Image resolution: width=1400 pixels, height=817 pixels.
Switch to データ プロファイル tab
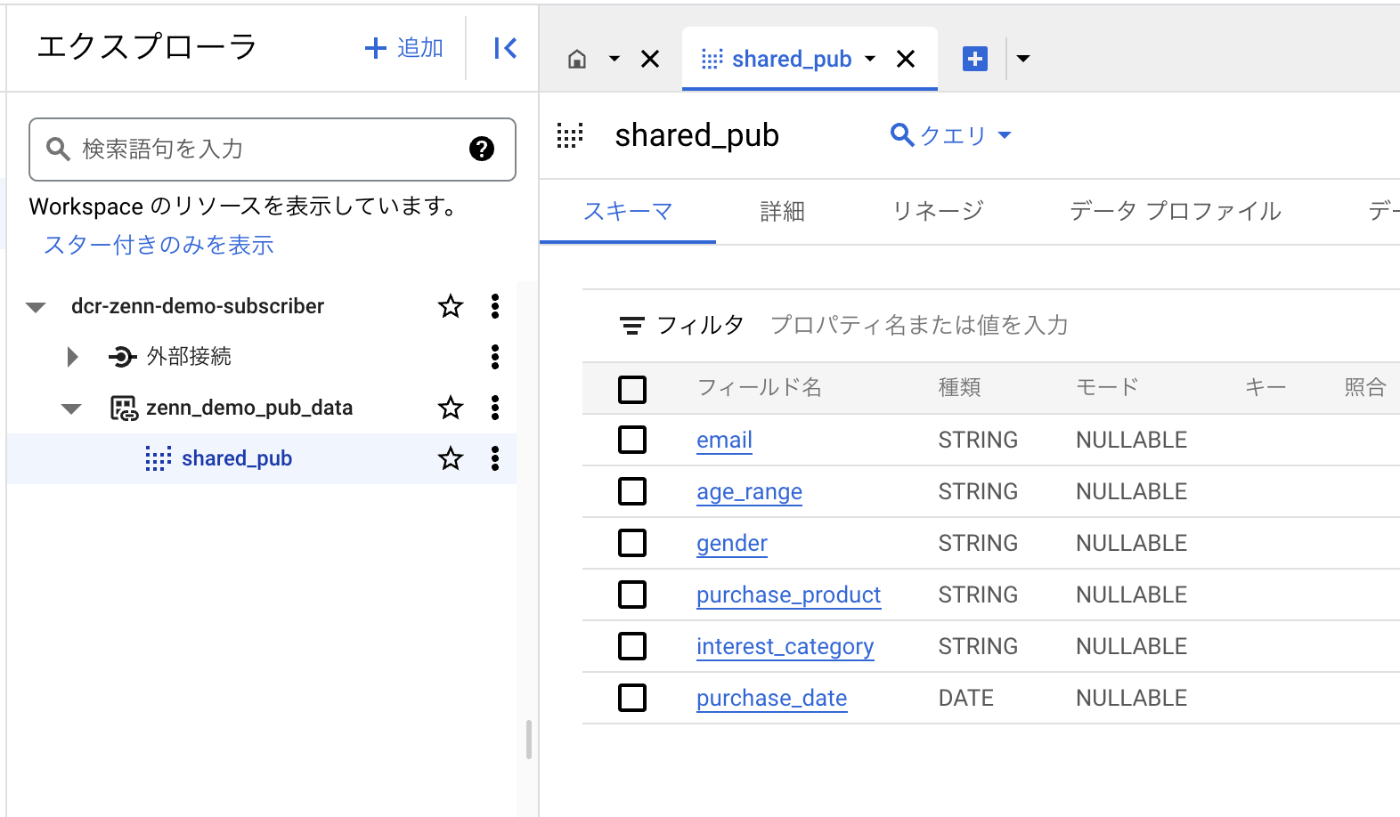(1175, 211)
